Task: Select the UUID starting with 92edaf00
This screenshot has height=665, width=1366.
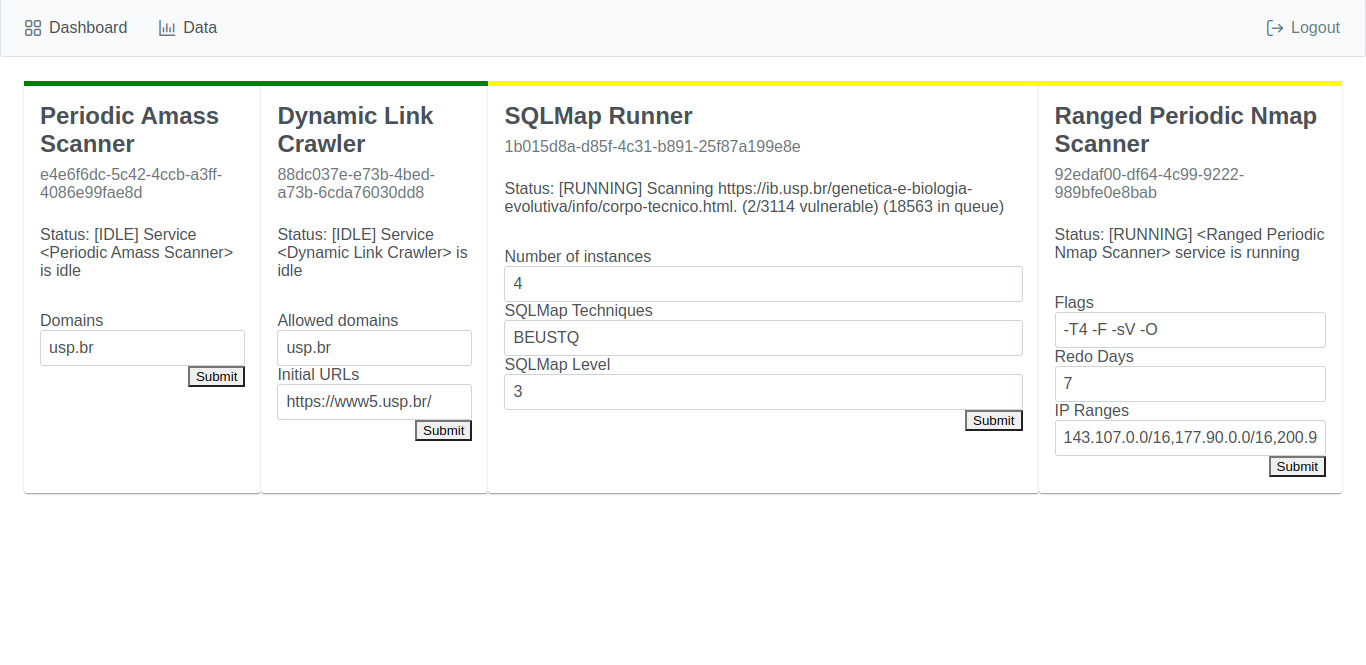Action: click(x=1149, y=183)
